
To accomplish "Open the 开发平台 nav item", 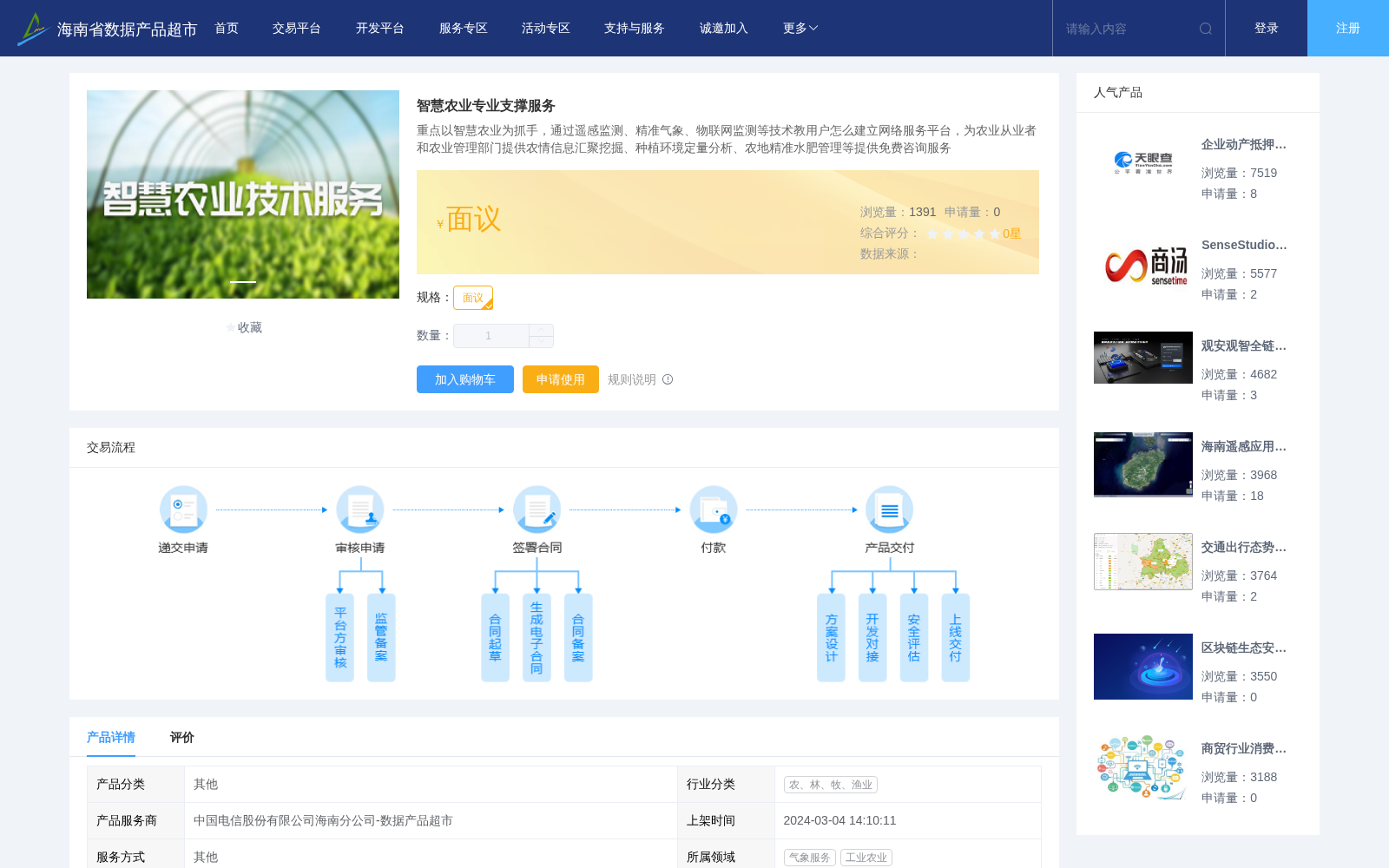I will coord(380,29).
